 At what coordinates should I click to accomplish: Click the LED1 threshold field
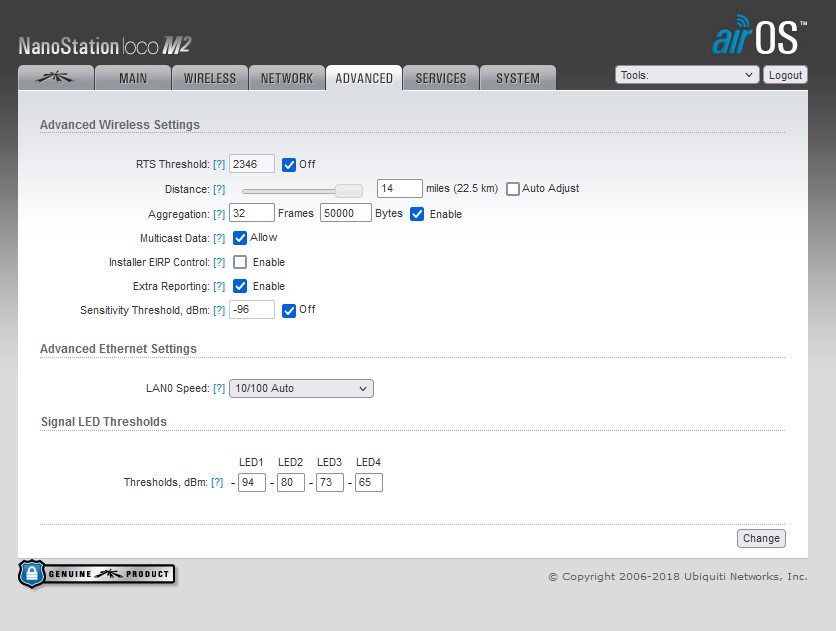[252, 482]
